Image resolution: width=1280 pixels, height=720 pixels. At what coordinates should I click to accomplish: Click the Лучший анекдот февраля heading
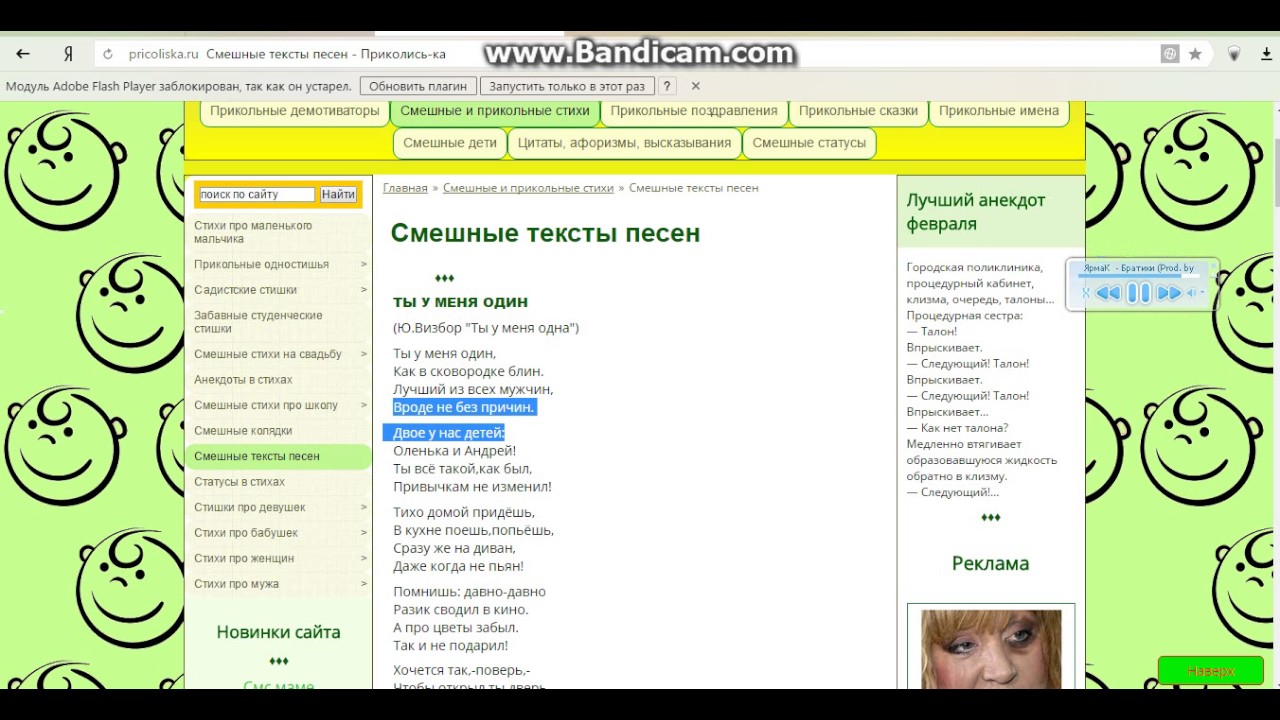(x=976, y=212)
